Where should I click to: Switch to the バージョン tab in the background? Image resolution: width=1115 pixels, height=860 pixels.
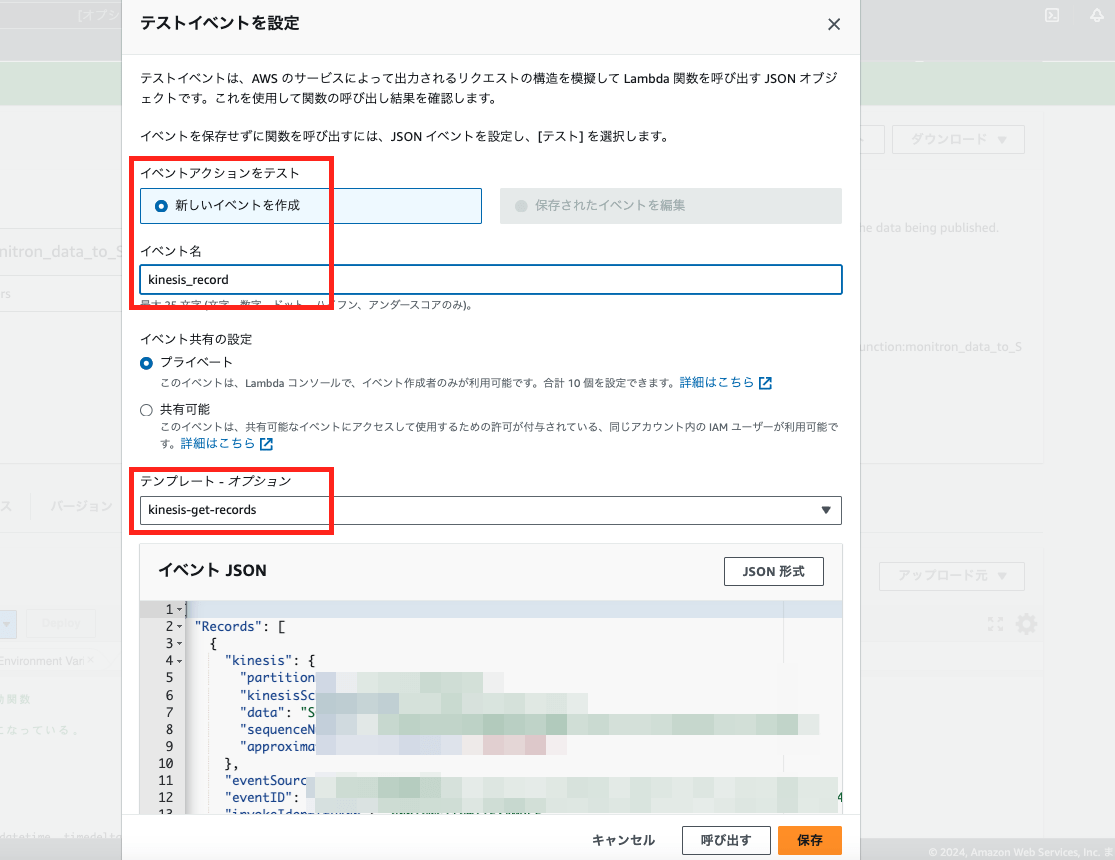pos(81,506)
